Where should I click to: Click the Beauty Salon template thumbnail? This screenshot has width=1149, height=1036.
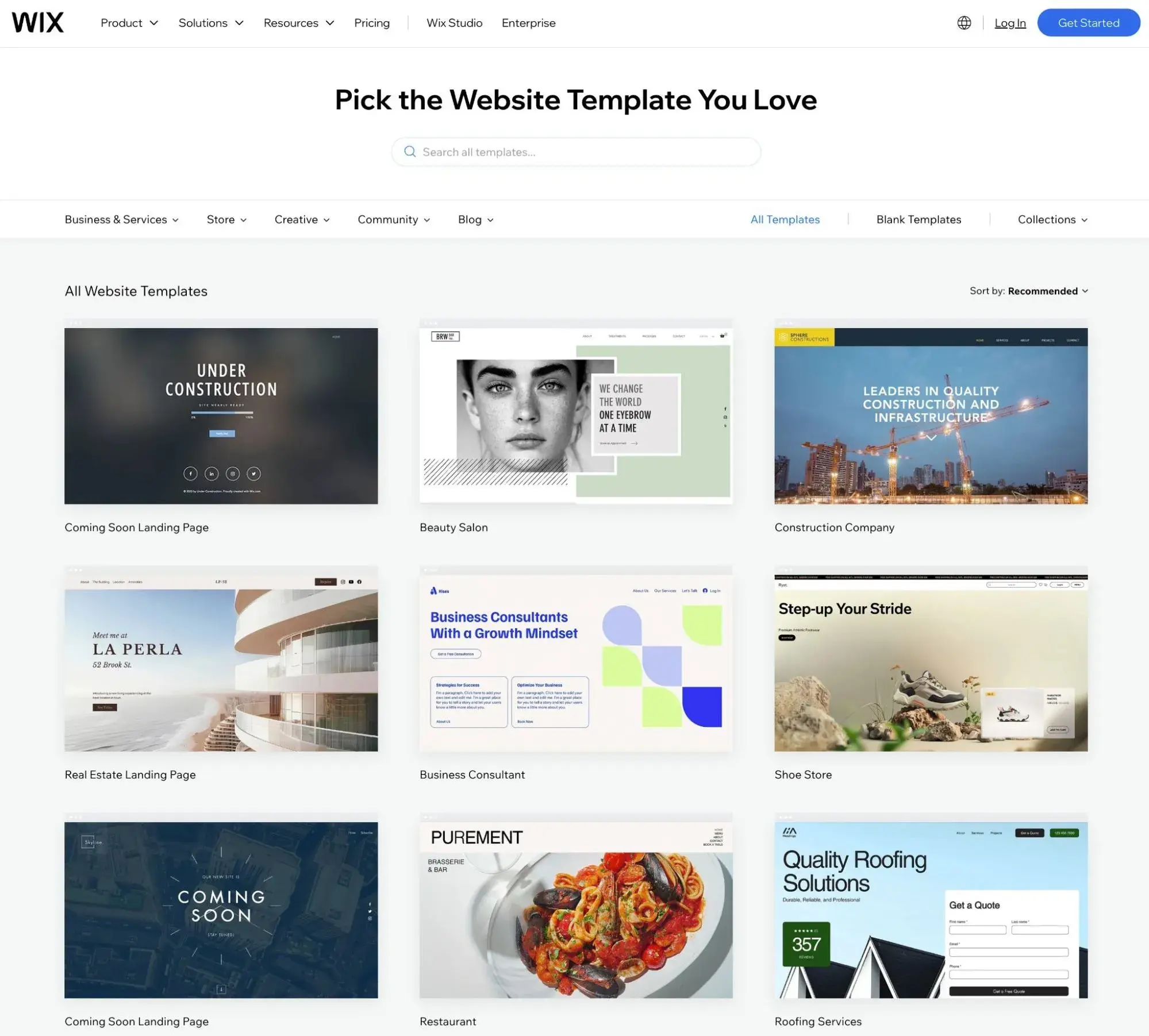pyautogui.click(x=576, y=415)
